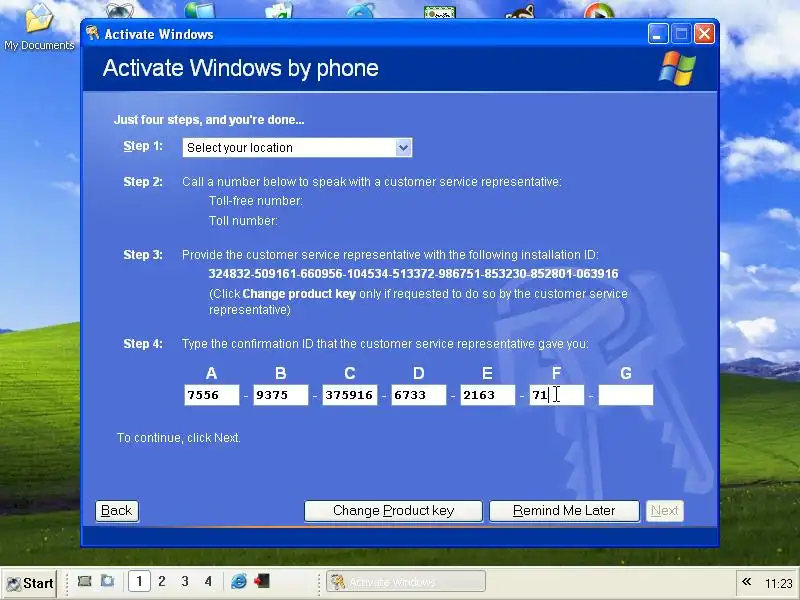Go back with the Back button

tap(117, 511)
